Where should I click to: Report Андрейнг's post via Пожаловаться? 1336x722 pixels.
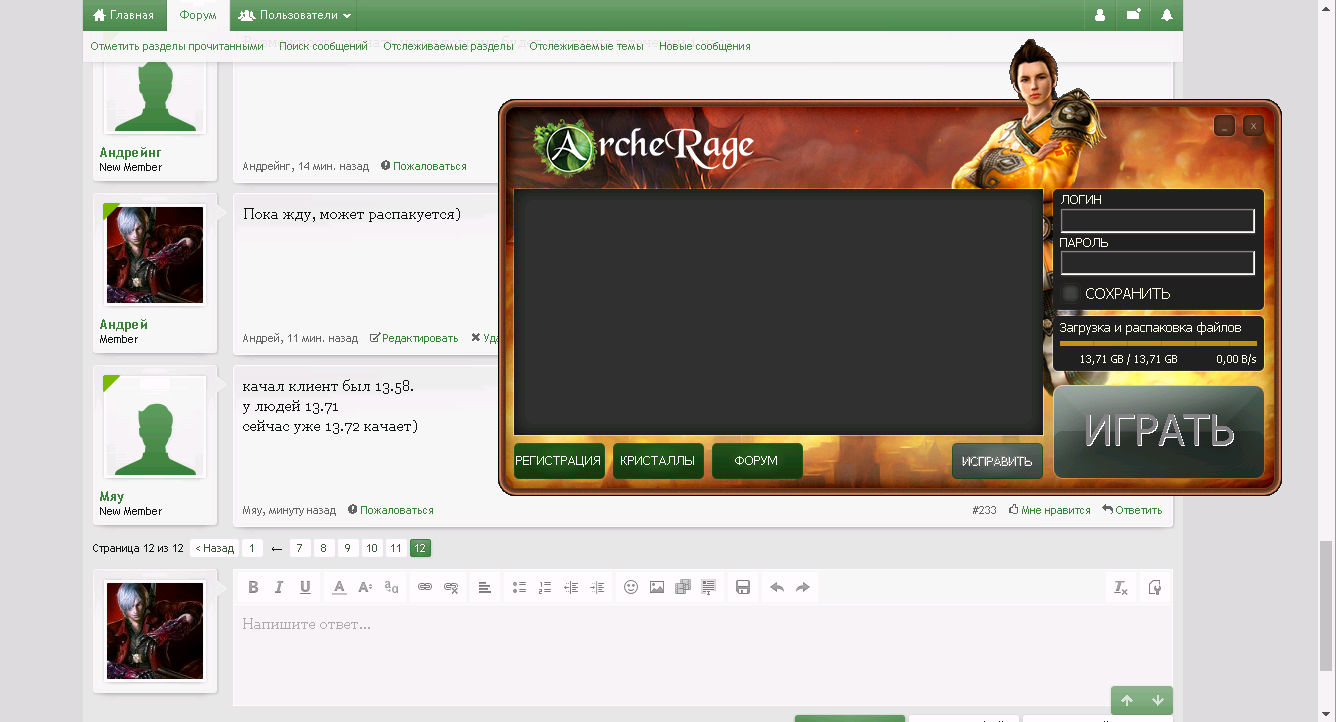click(423, 166)
